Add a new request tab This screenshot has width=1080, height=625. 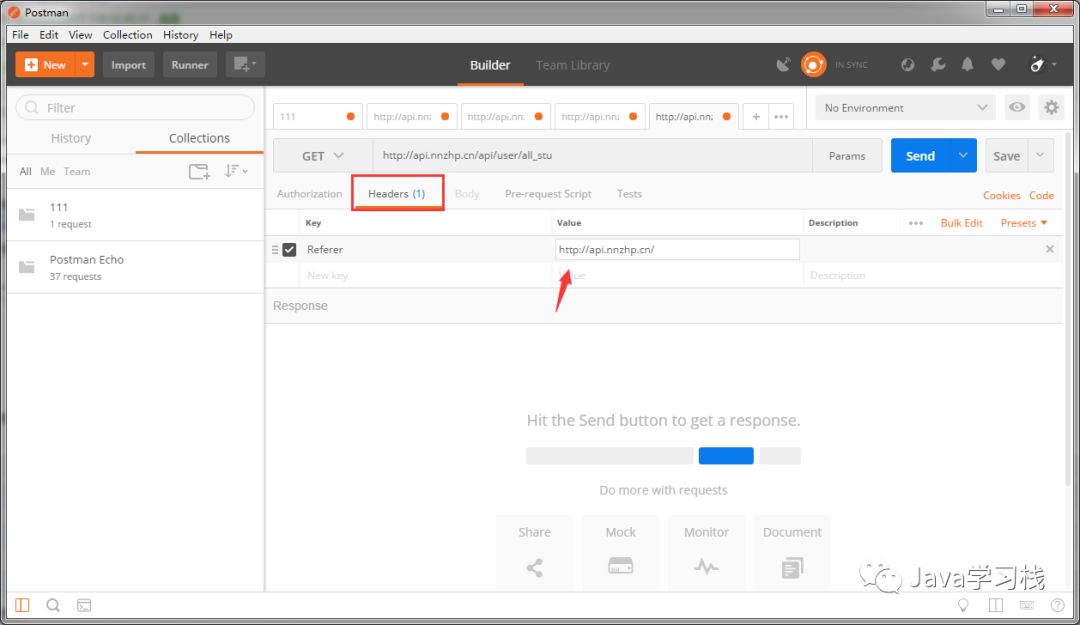(x=756, y=116)
